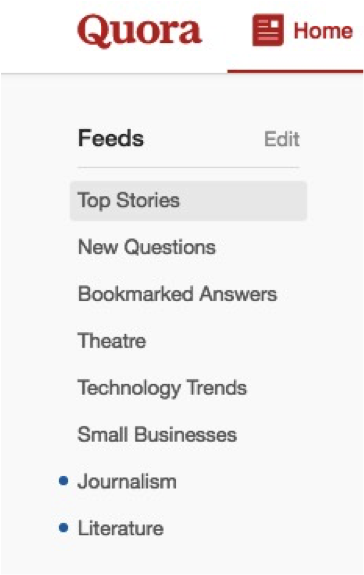Viewport: 364px width, 575px height.
Task: Show the Small Businesses feed
Action: click(157, 435)
